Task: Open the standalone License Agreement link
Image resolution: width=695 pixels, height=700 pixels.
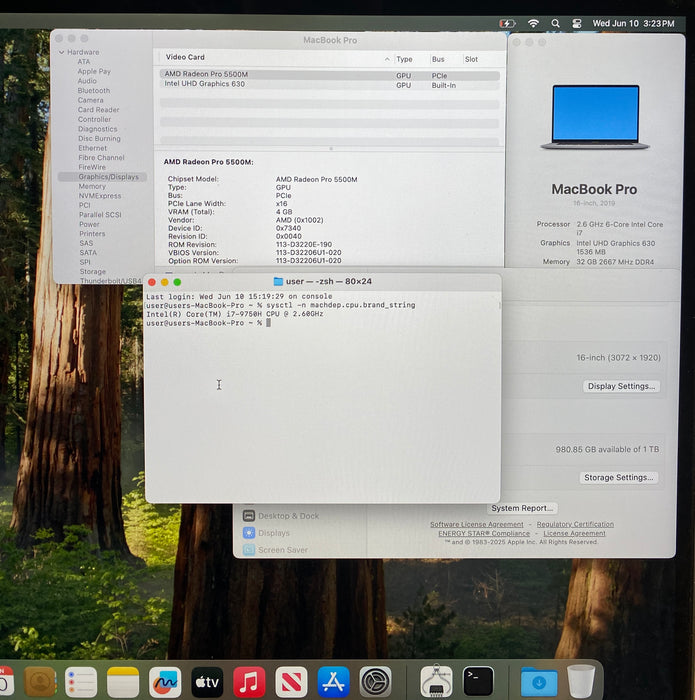Action: pyautogui.click(x=574, y=533)
